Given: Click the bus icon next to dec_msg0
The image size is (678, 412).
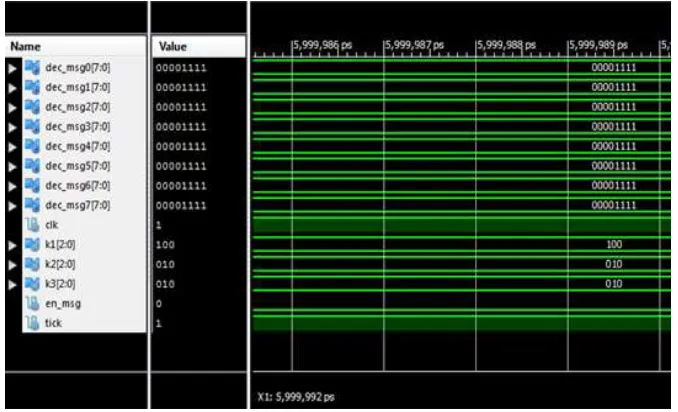Looking at the screenshot, I should pyautogui.click(x=32, y=67).
